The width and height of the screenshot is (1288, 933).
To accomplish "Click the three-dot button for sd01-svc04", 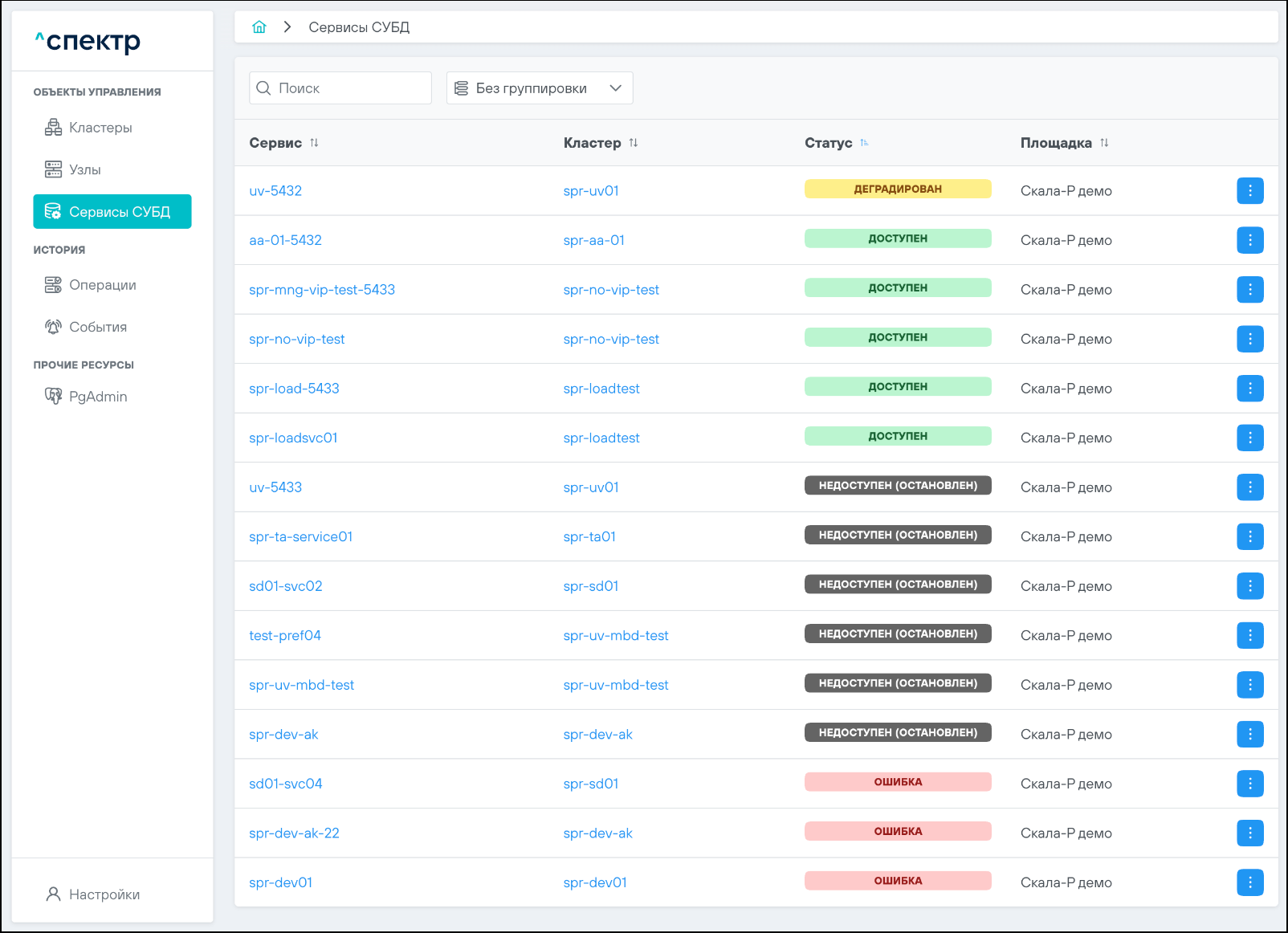I will 1249,784.
